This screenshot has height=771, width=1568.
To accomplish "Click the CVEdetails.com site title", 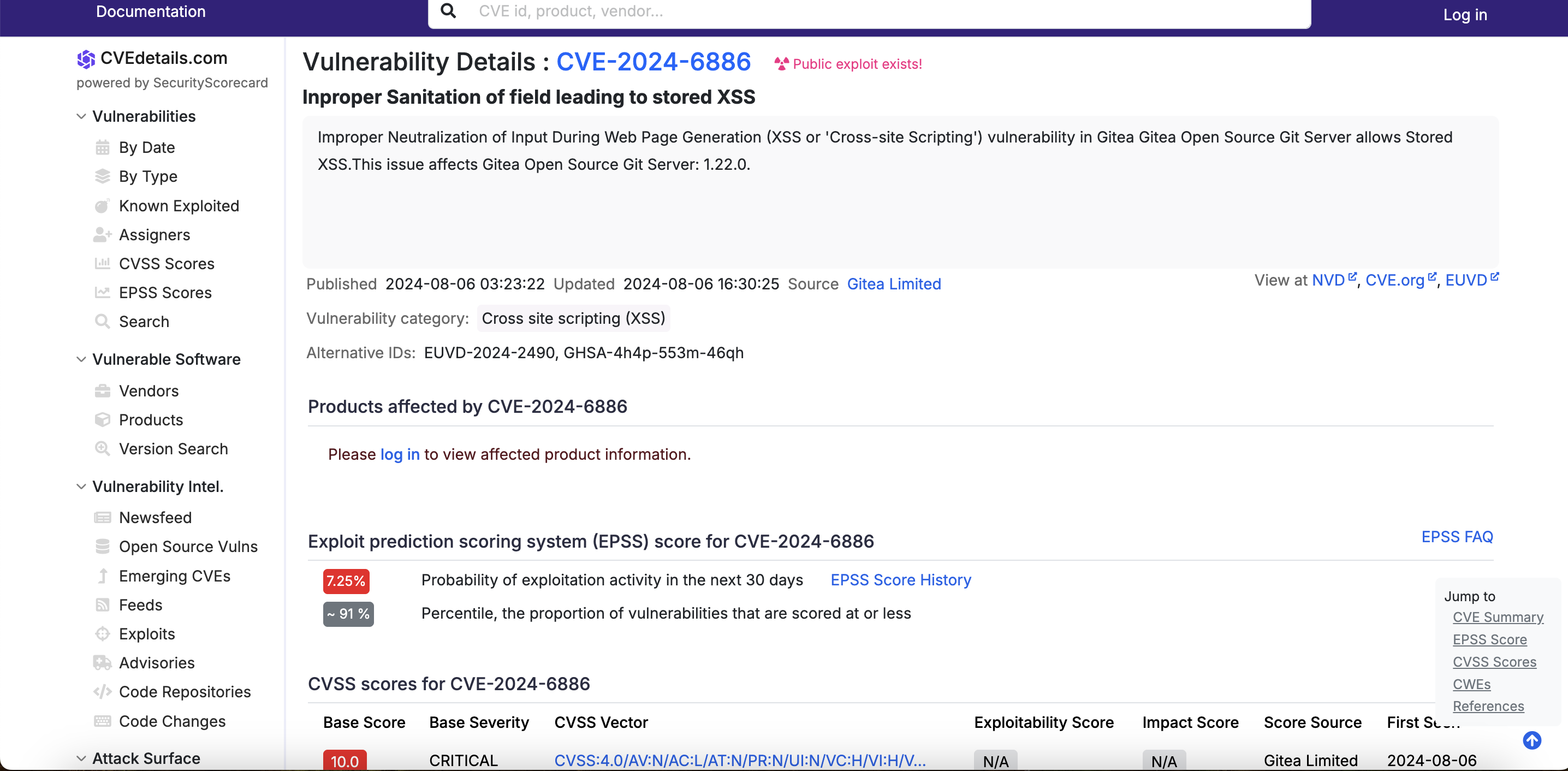I will tap(164, 58).
